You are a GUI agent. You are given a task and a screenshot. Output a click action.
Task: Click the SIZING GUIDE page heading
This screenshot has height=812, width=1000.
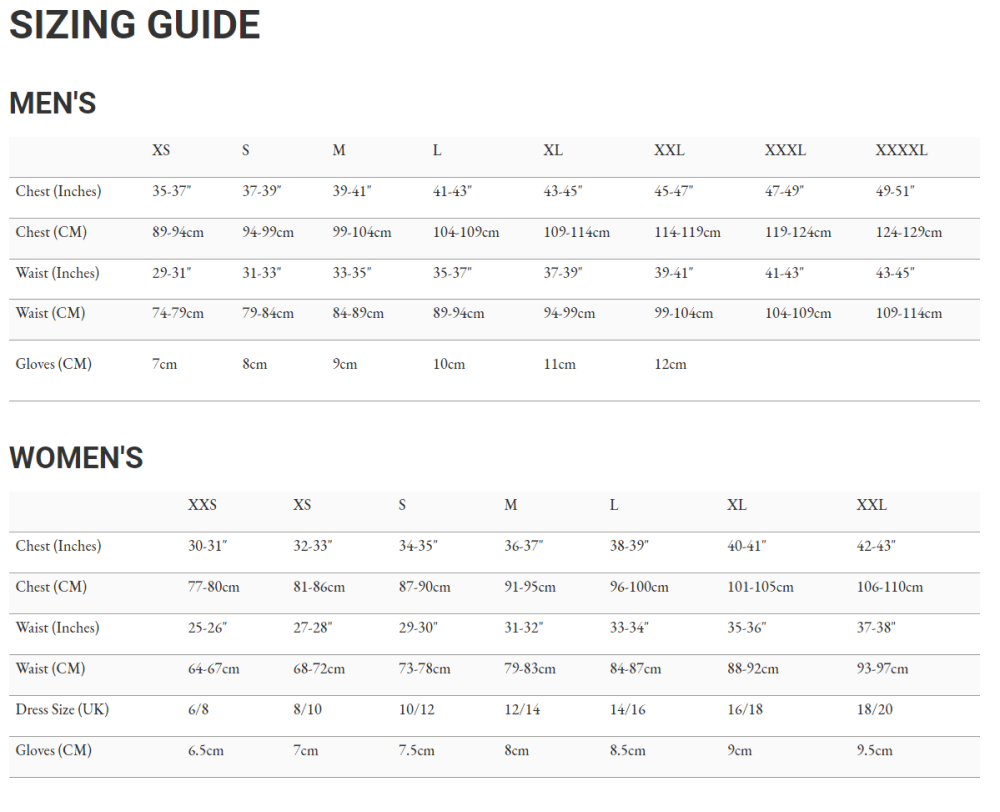[135, 26]
